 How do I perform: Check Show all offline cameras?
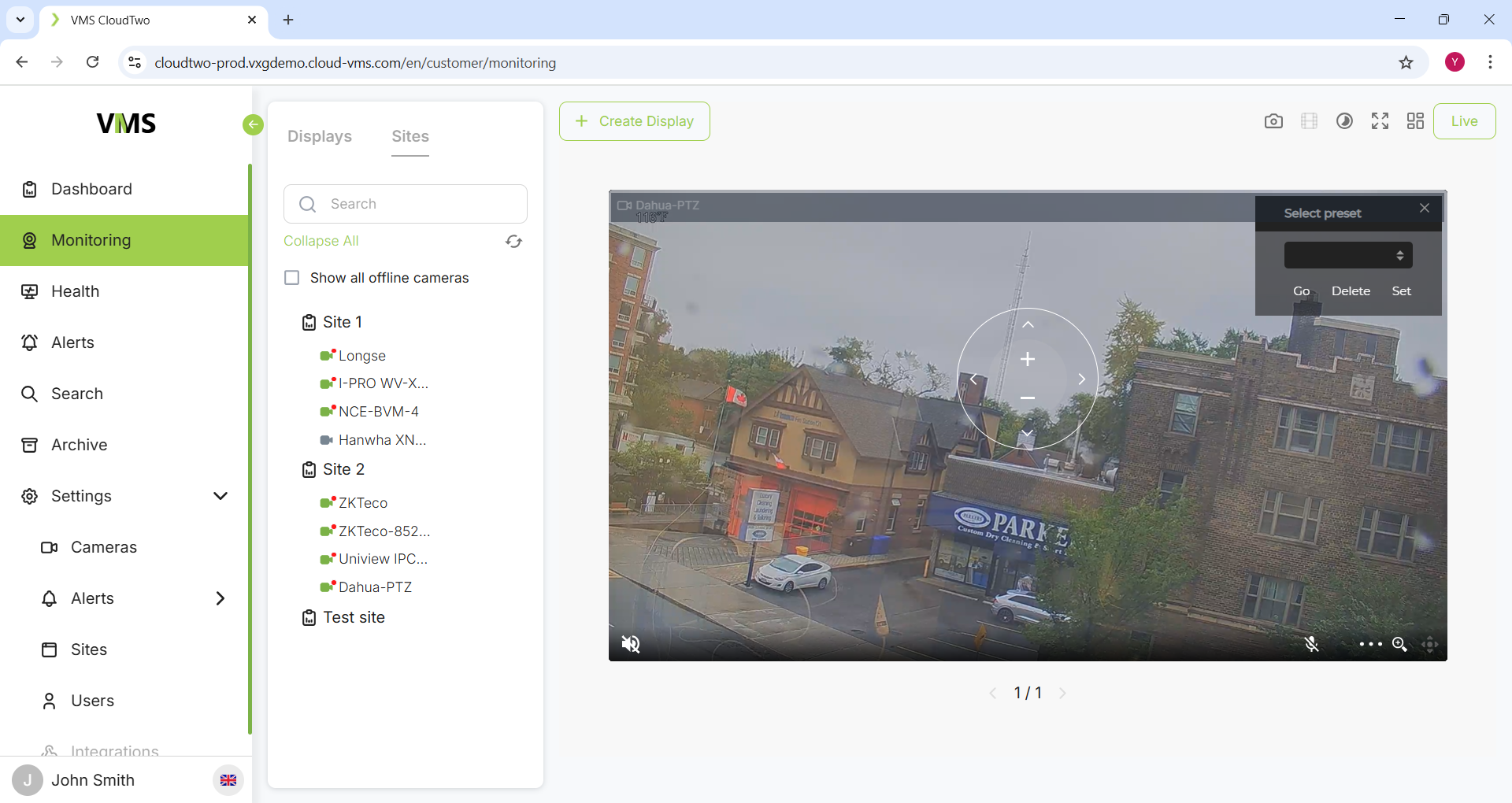pos(292,278)
